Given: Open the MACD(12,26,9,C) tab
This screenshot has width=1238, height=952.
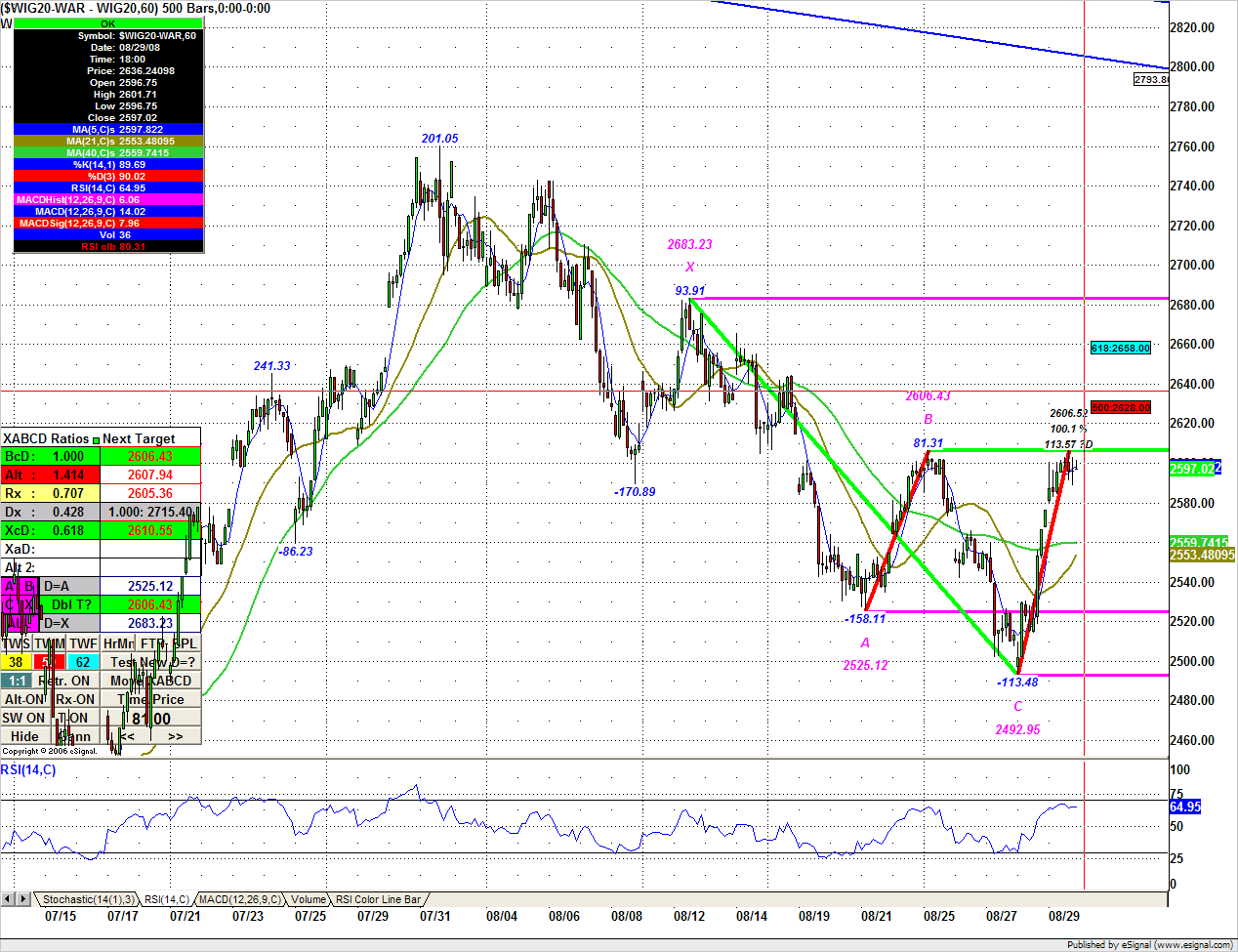Looking at the screenshot, I should pyautogui.click(x=241, y=899).
